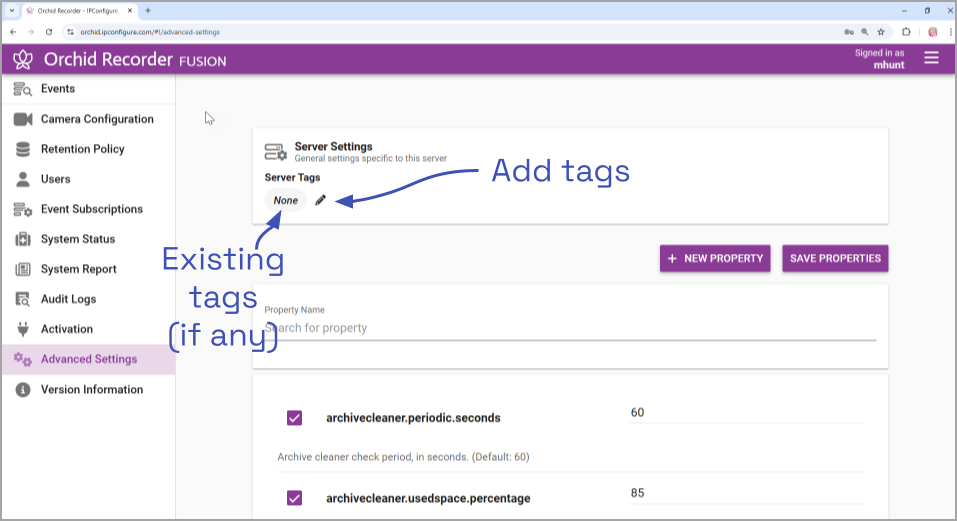Open the hamburger menu in header
Viewport: 957px width, 521px height.
(931, 58)
